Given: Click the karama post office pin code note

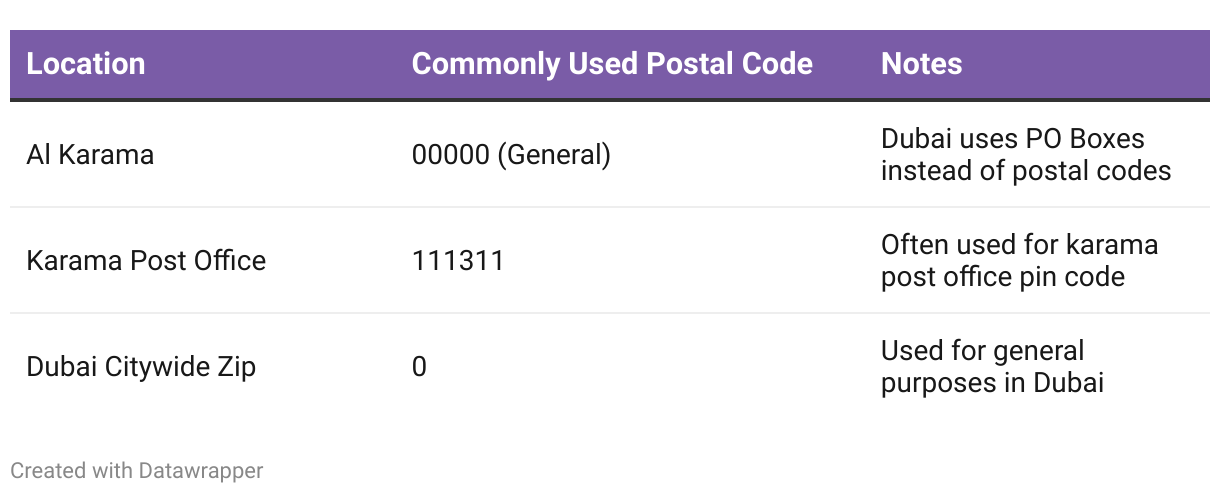Looking at the screenshot, I should [1019, 261].
